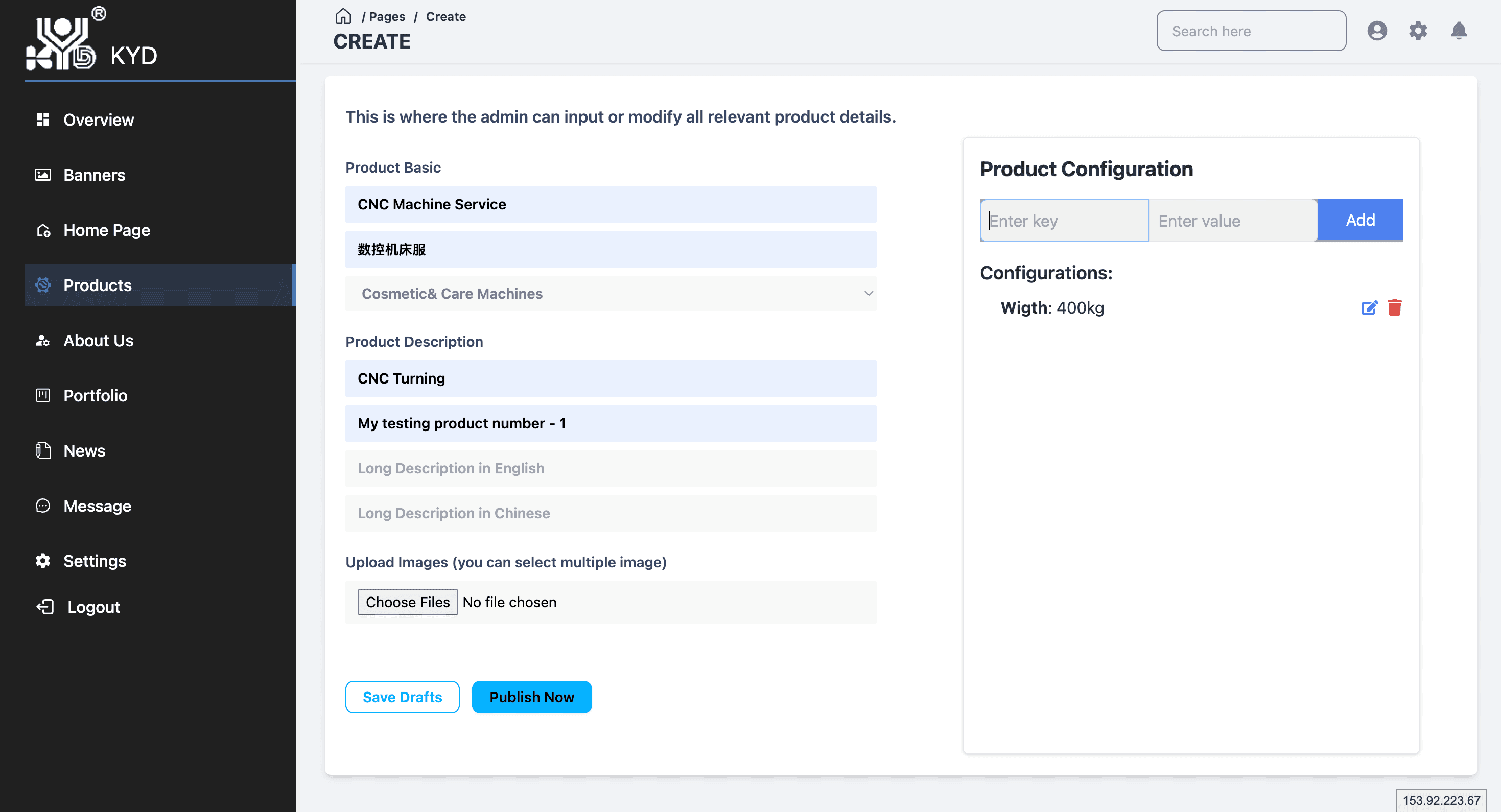Click the Logout option
1501x812 pixels.
pyautogui.click(x=93, y=607)
